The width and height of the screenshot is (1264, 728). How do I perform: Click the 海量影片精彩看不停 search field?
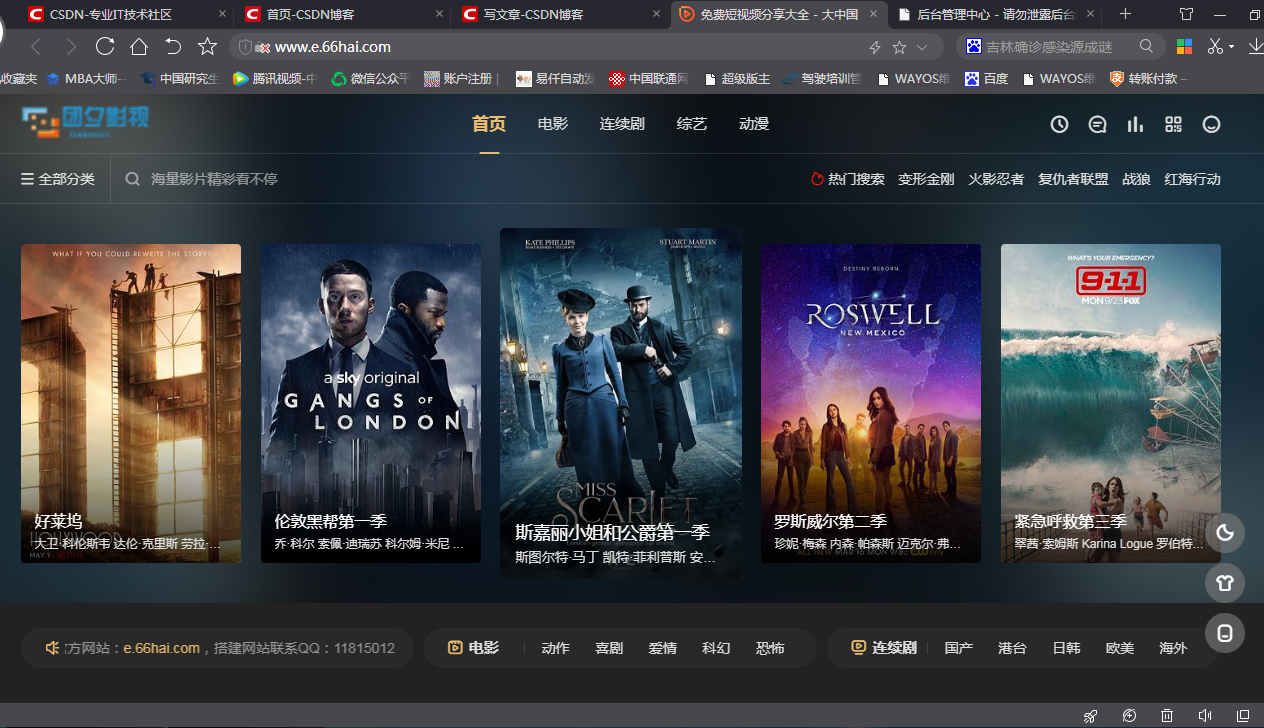[x=214, y=179]
